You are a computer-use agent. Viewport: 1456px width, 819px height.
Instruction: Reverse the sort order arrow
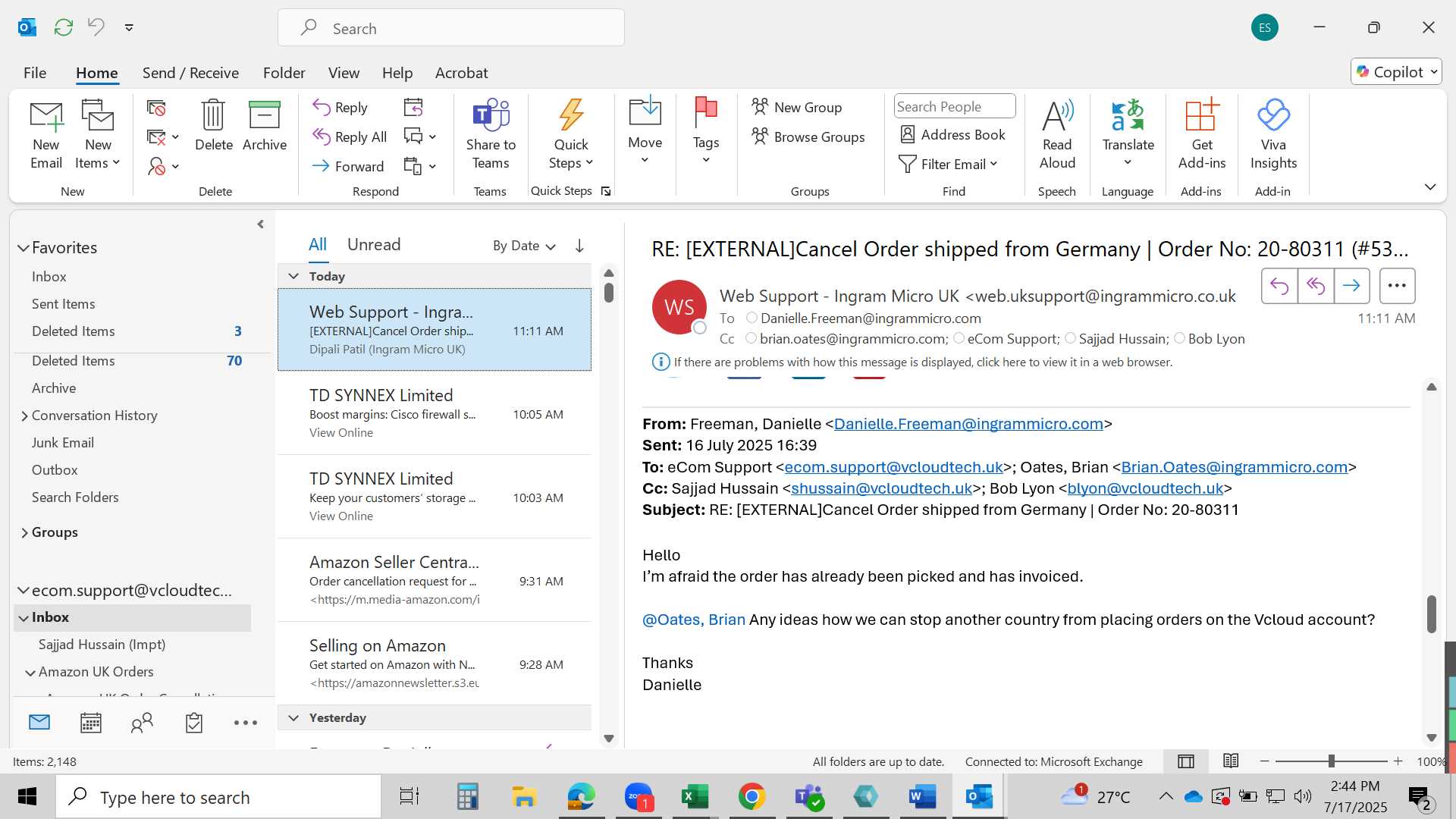579,246
